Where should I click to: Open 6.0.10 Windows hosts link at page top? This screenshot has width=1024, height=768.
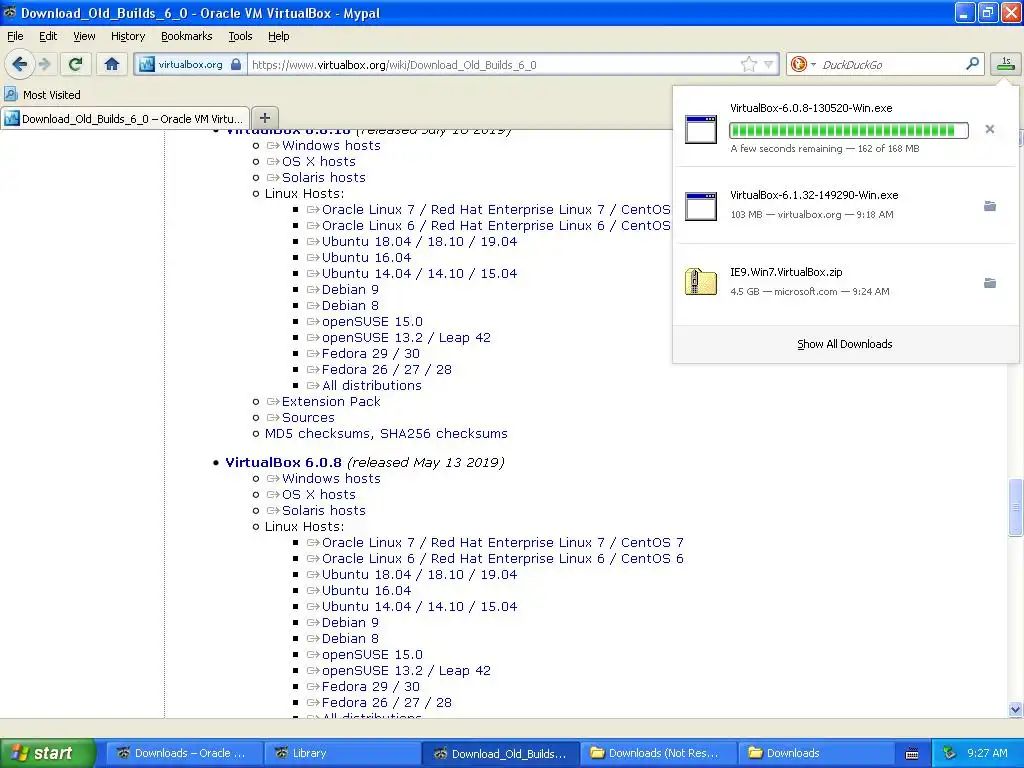[x=331, y=145]
